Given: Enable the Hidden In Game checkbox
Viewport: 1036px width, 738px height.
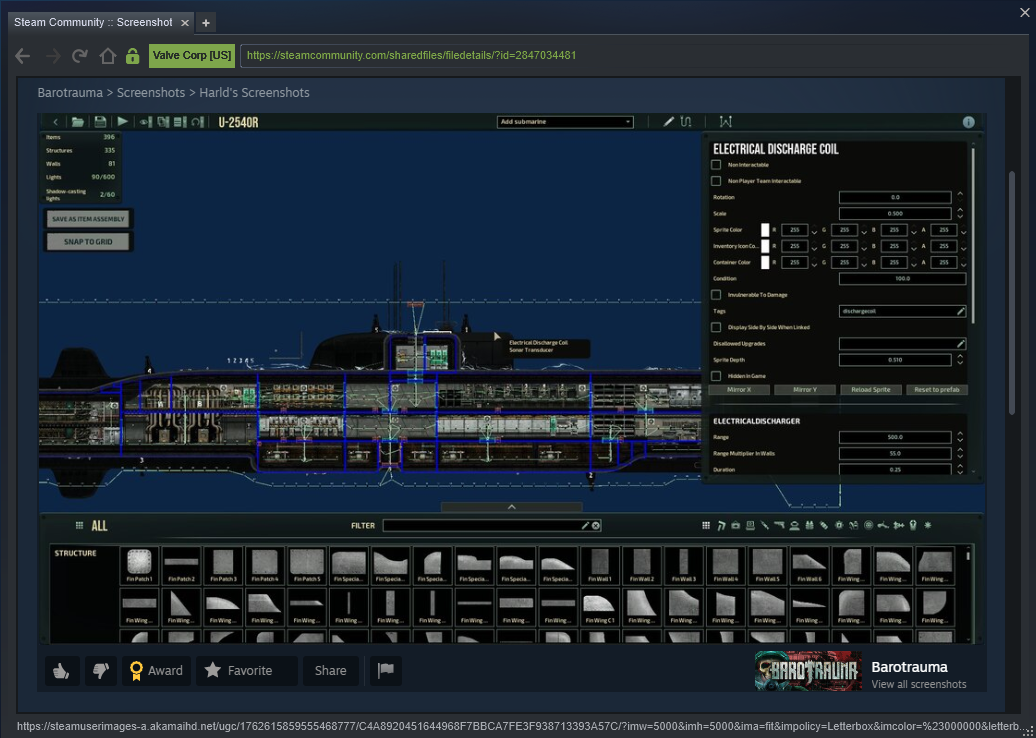Looking at the screenshot, I should 716,376.
